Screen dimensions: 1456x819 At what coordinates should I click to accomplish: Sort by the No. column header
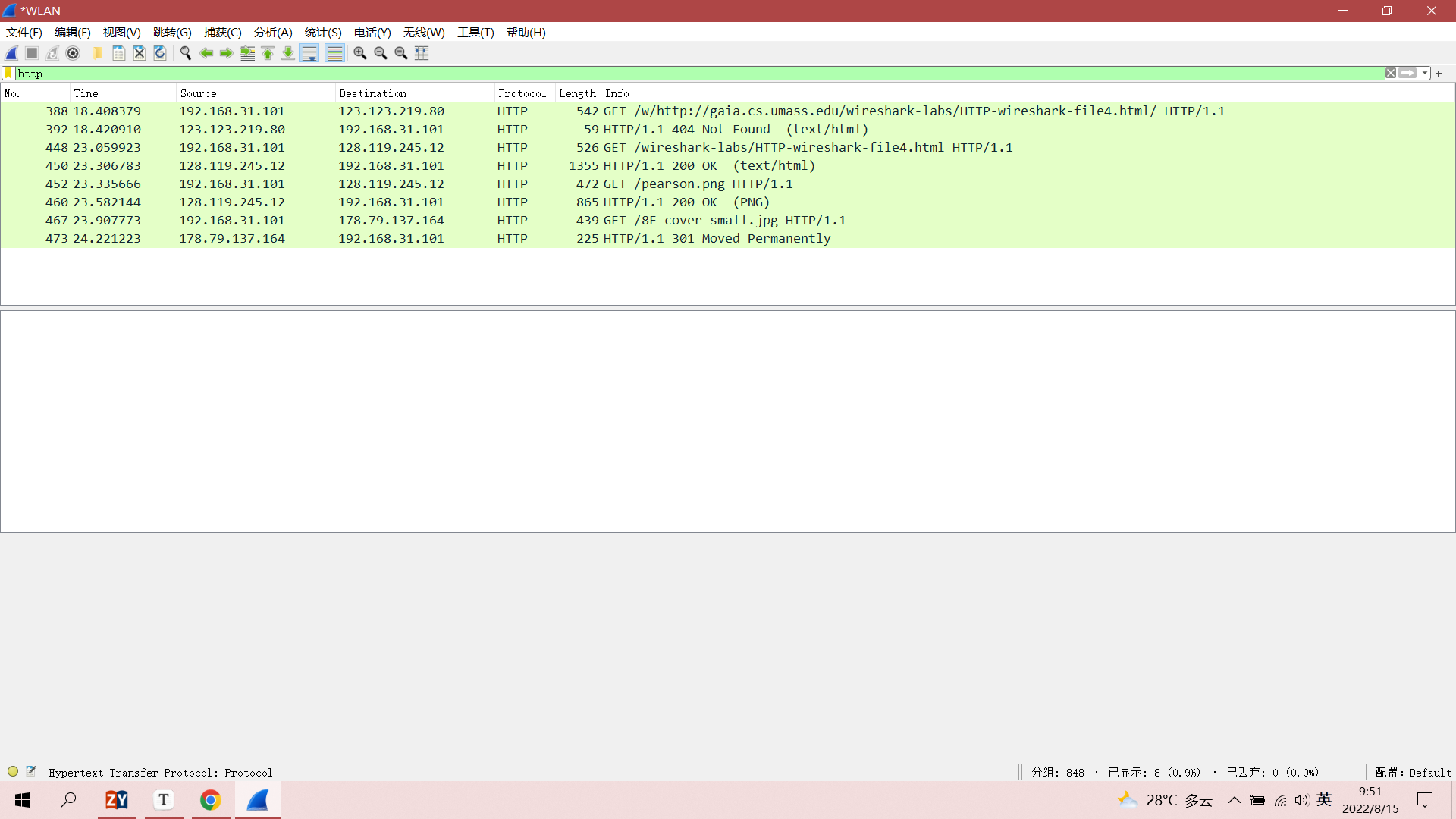36,93
